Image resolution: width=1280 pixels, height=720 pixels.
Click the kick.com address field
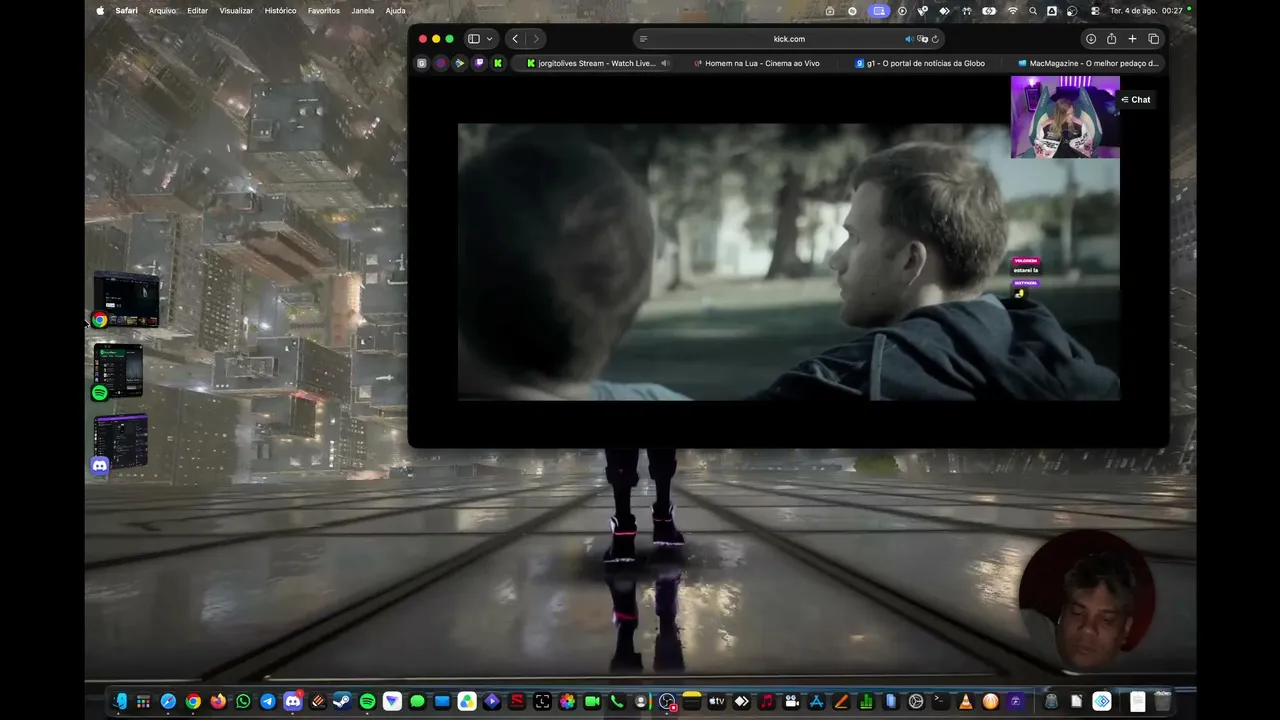coord(789,39)
